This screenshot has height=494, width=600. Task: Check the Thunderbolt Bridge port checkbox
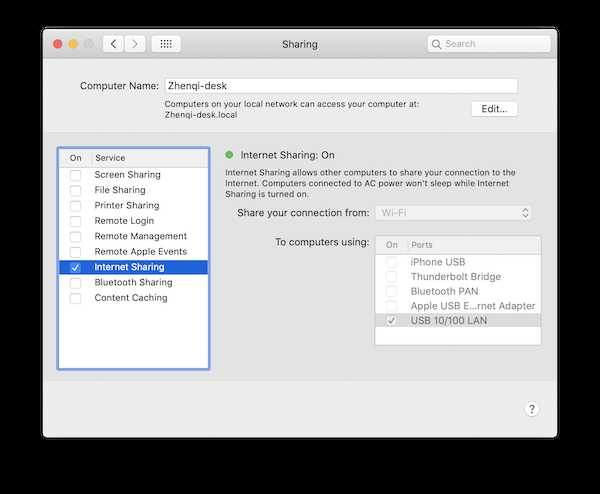(391, 277)
